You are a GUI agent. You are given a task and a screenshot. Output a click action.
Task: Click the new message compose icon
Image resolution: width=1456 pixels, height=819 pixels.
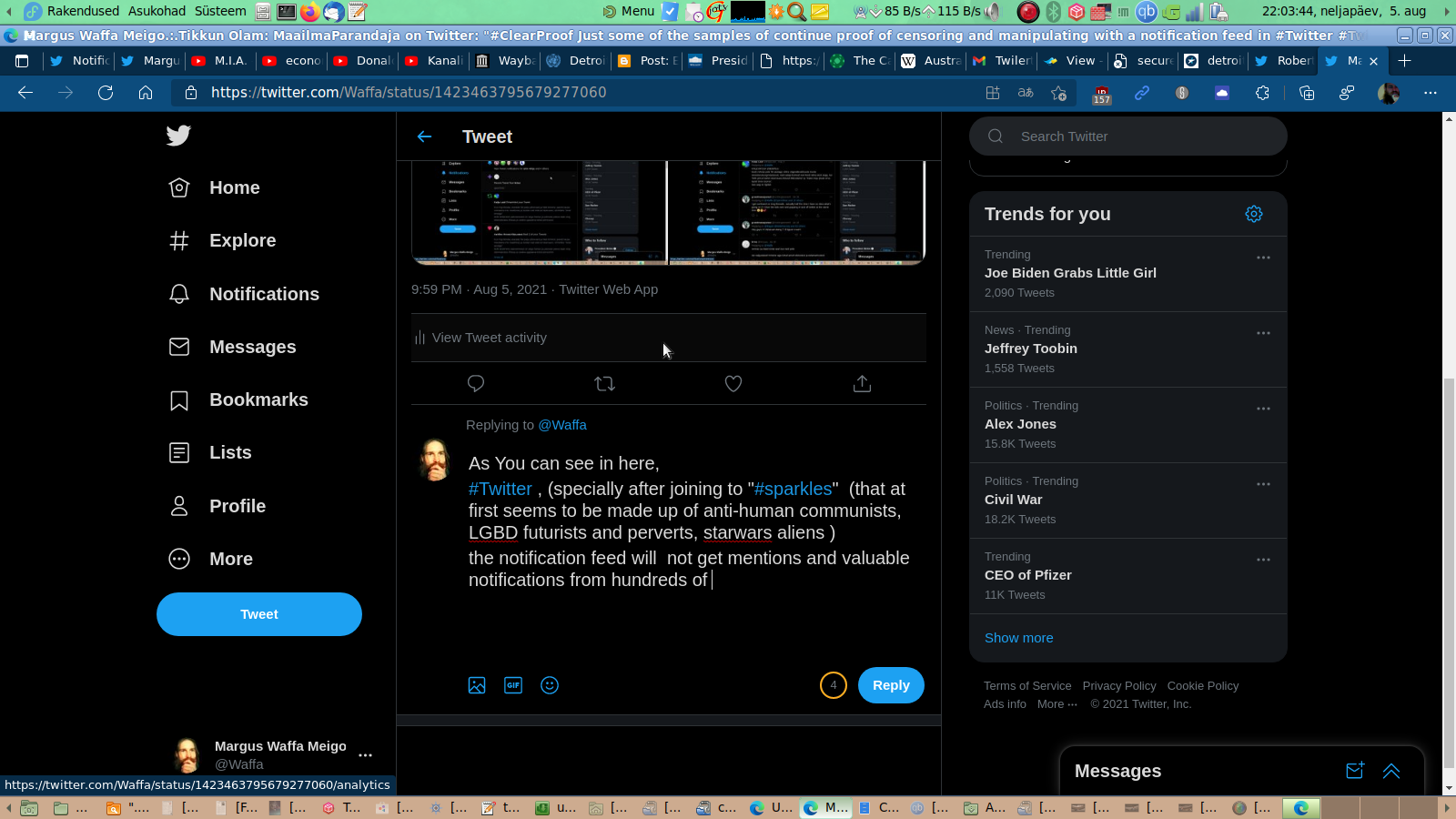point(1355,771)
